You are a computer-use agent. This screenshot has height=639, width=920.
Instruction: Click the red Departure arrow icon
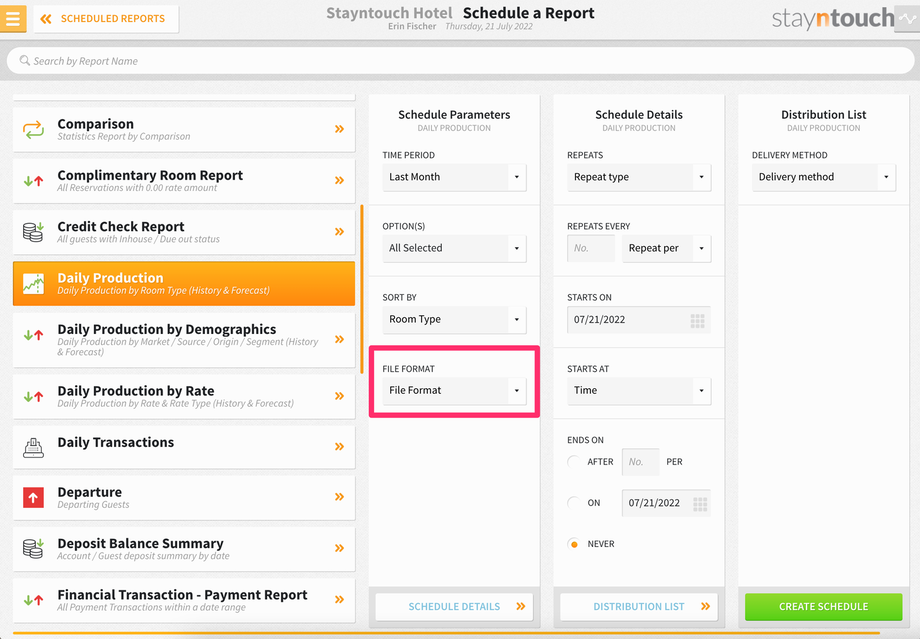tap(33, 498)
